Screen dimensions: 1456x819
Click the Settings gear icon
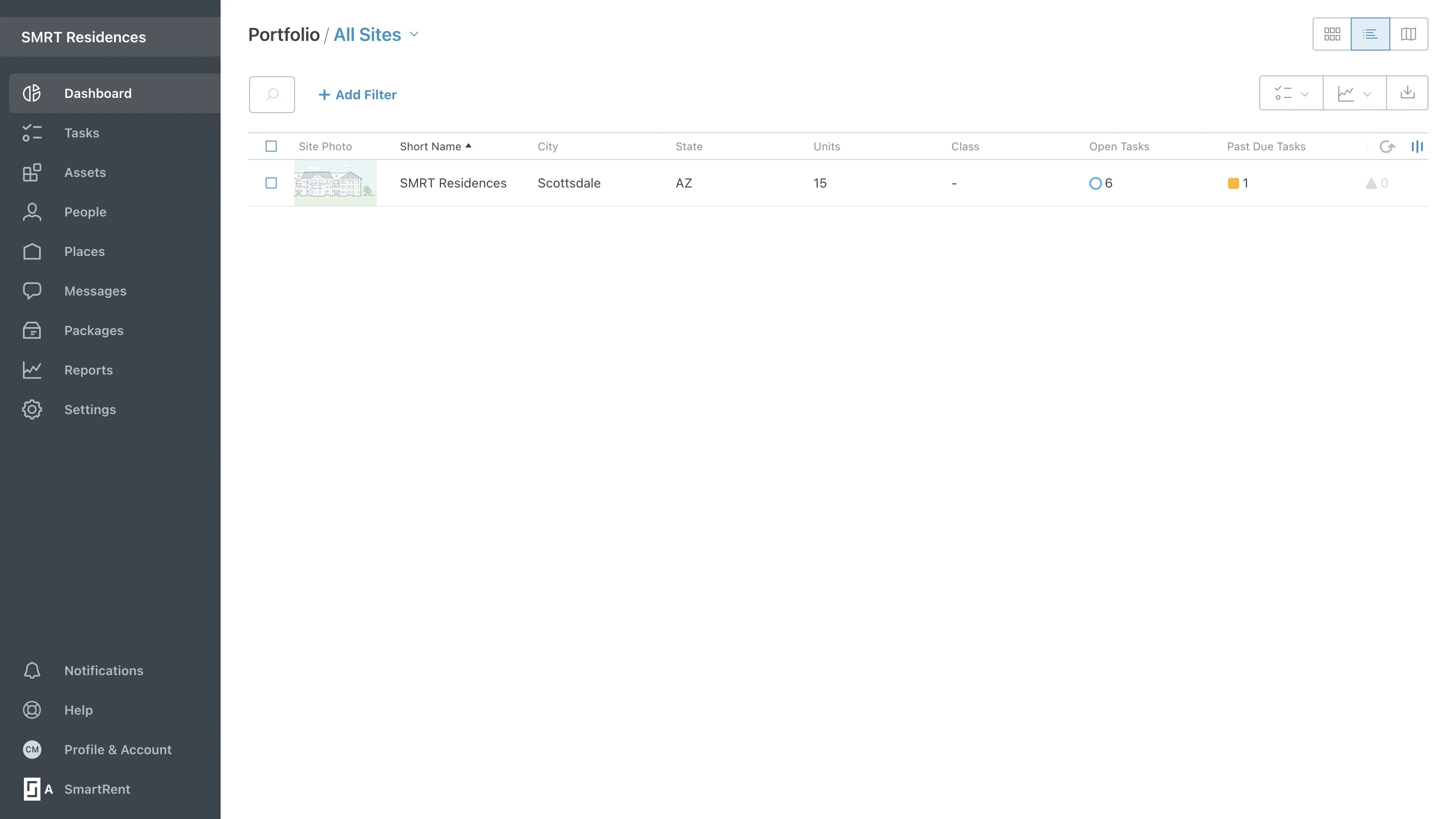(32, 410)
